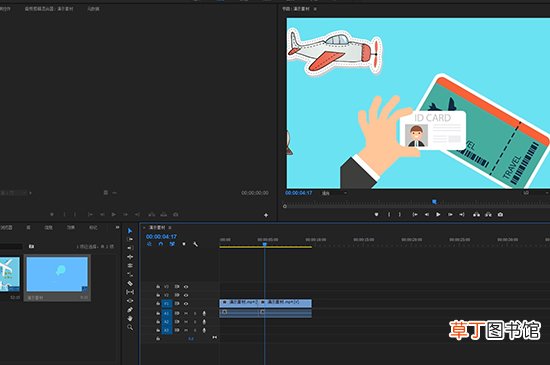Select the Slip tool
The height and width of the screenshot is (365, 550).
pyautogui.click(x=130, y=292)
